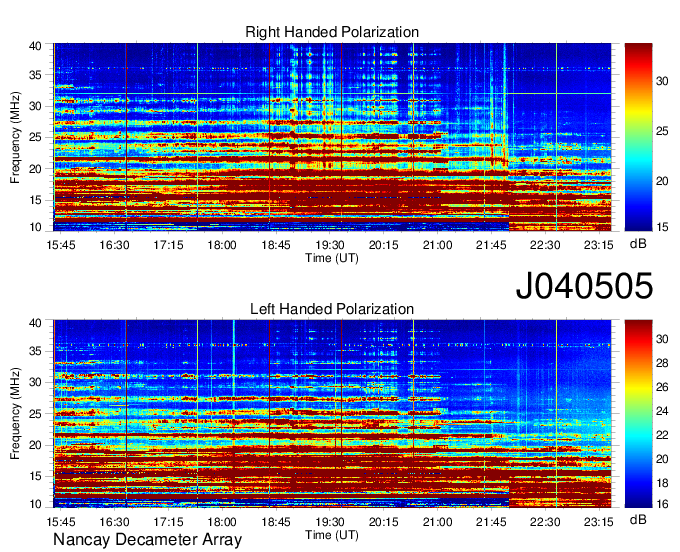This screenshot has height=552, width=680.
Task: Click "17:15" time tick on Right Handed plot
Action: [168, 245]
